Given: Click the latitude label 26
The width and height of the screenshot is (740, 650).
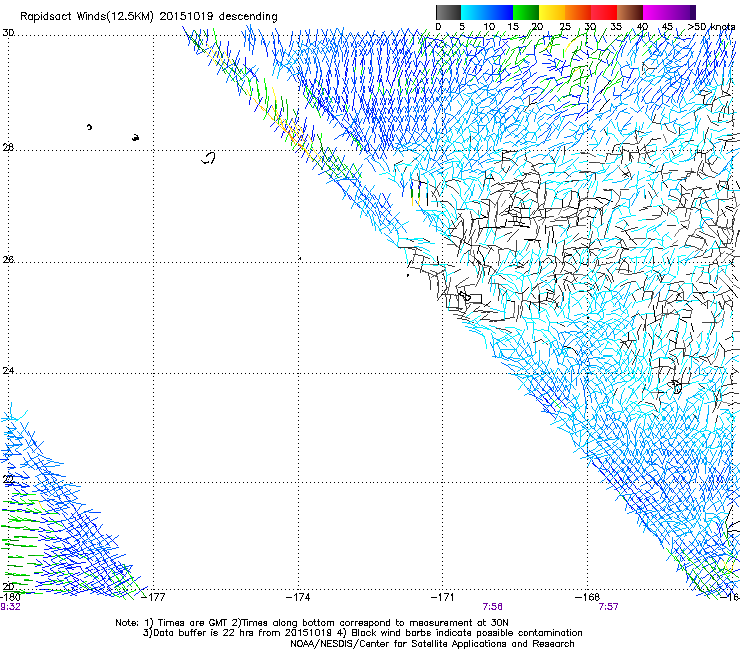Looking at the screenshot, I should [x=8, y=259].
